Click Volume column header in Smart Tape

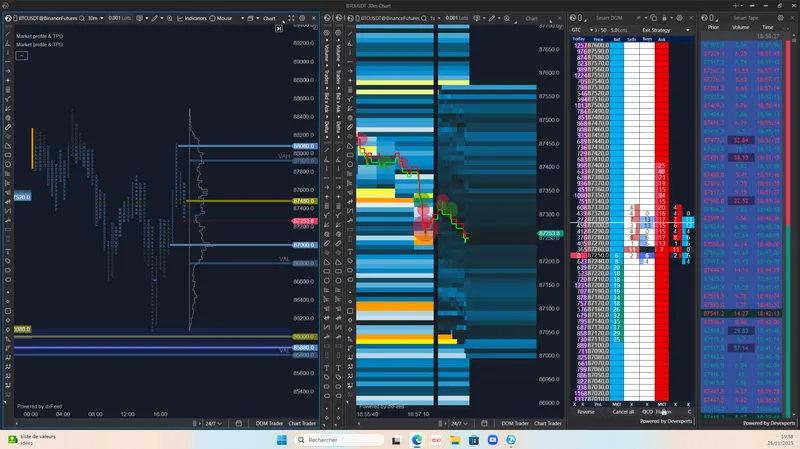(740, 28)
